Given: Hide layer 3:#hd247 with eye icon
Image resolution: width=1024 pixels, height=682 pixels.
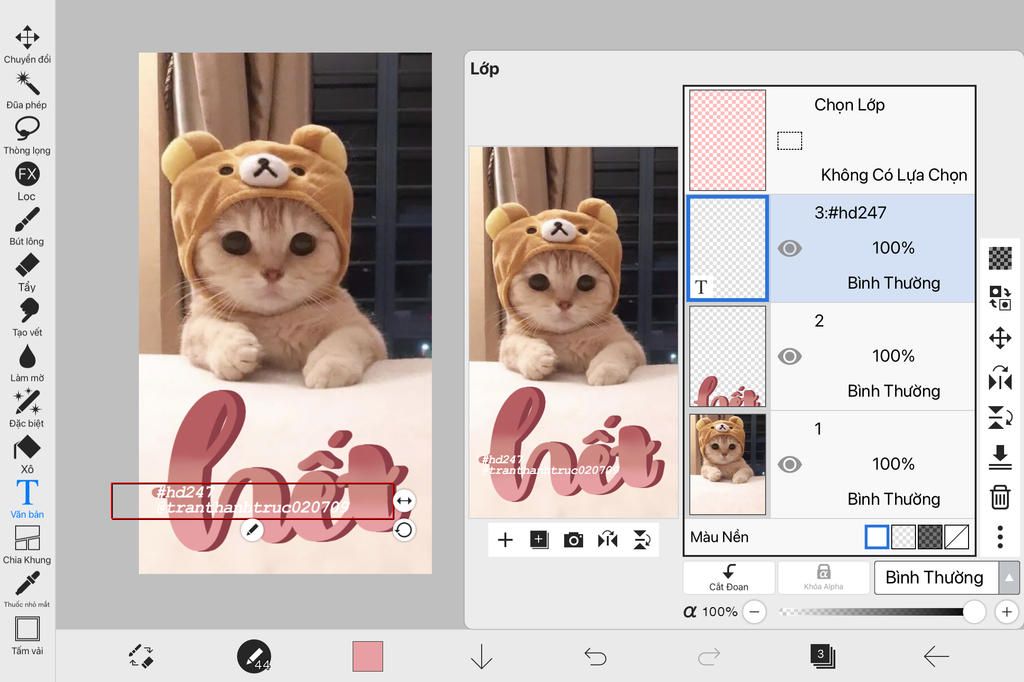Looking at the screenshot, I should pyautogui.click(x=790, y=248).
